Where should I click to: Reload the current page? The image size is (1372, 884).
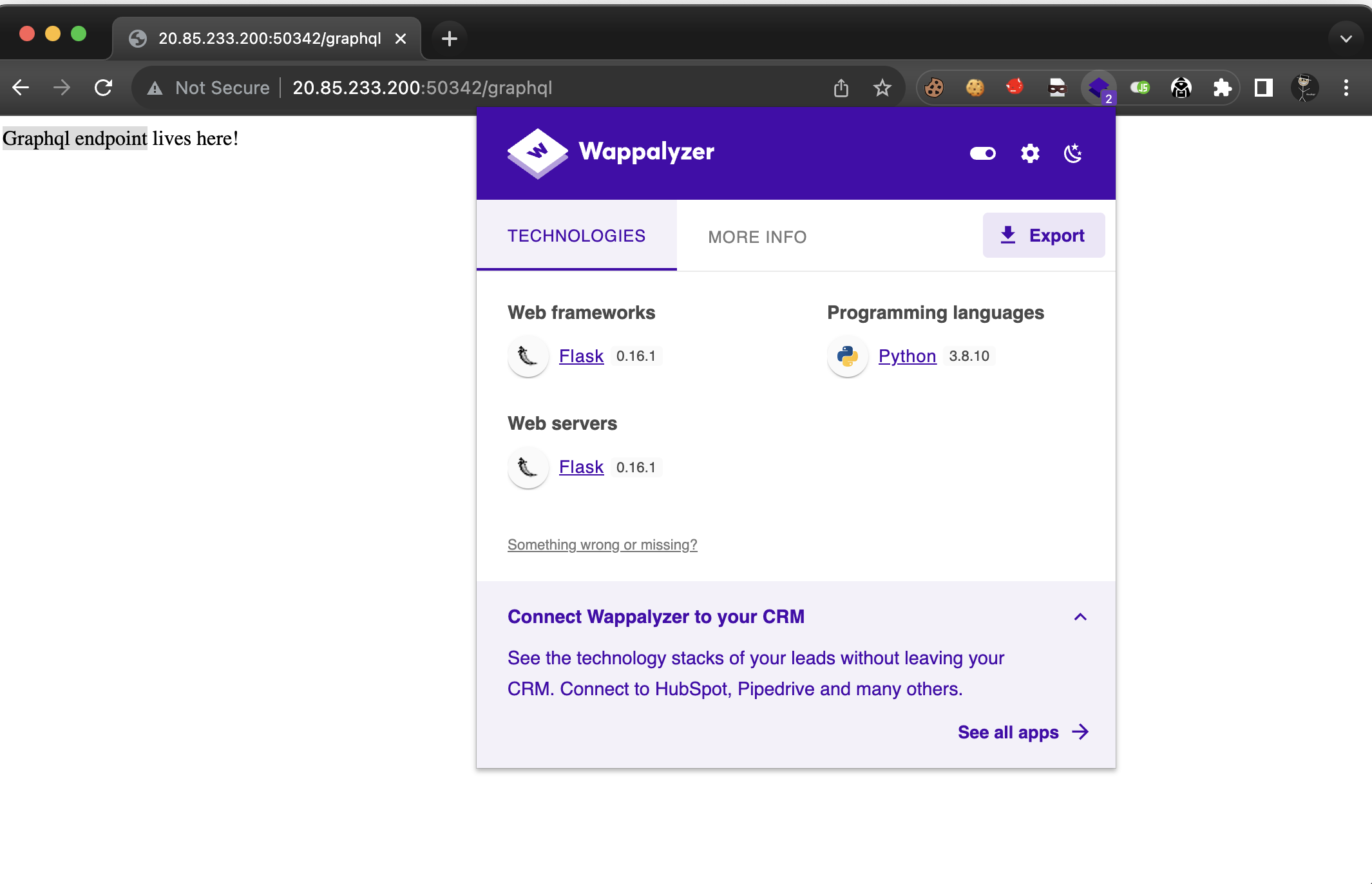[103, 88]
